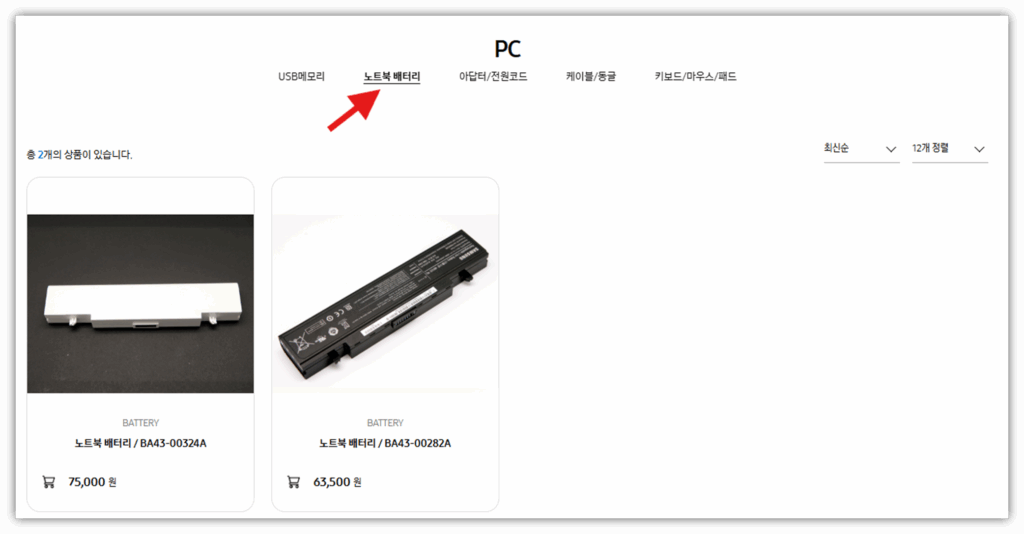This screenshot has height=534, width=1024.
Task: Switch to 아답터/전원코드 tab
Action: [493, 76]
